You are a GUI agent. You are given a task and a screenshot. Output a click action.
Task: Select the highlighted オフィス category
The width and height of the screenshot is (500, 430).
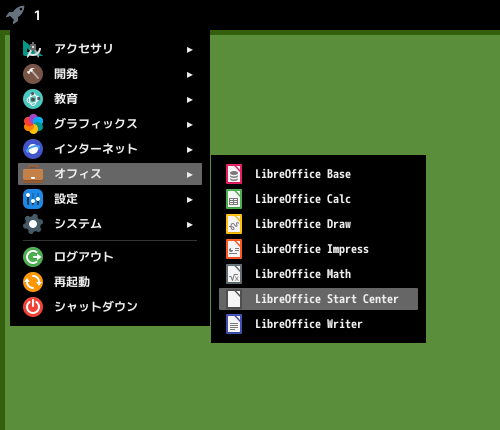coord(110,174)
